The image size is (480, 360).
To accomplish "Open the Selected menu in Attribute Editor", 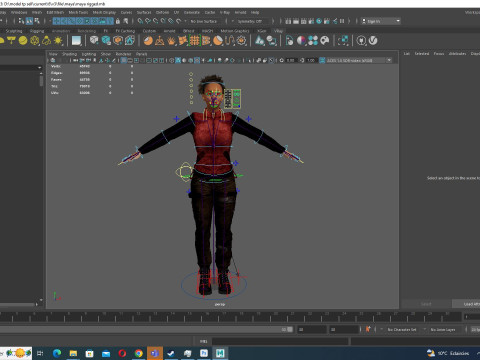I will click(422, 54).
